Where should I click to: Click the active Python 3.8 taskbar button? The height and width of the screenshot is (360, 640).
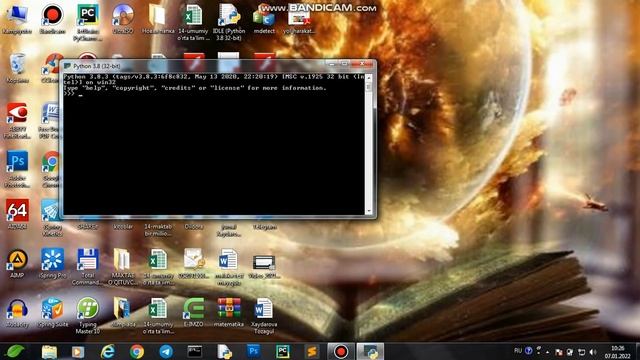pyautogui.click(x=370, y=352)
